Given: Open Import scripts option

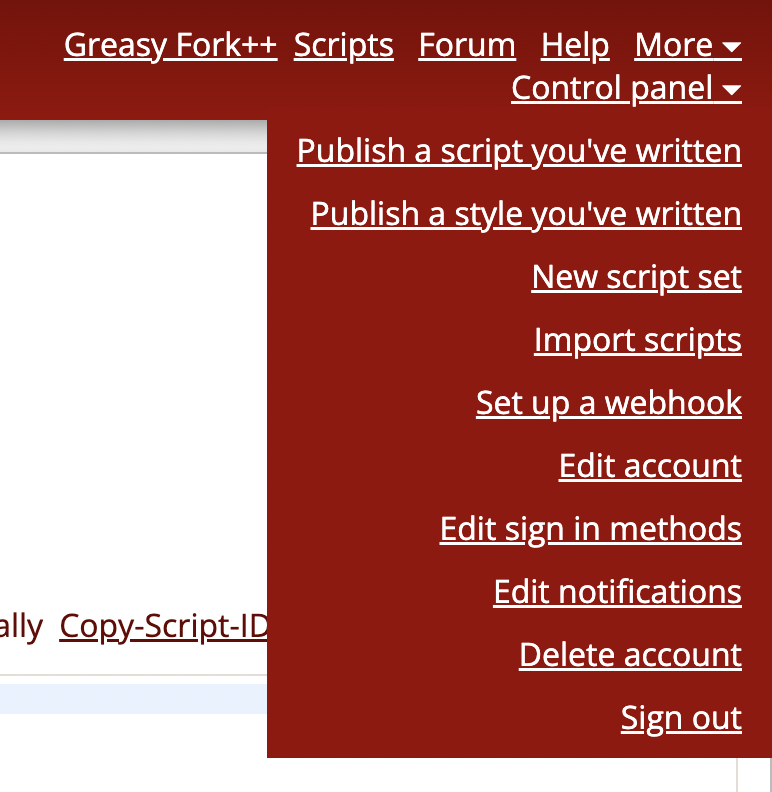Looking at the screenshot, I should pyautogui.click(x=637, y=340).
